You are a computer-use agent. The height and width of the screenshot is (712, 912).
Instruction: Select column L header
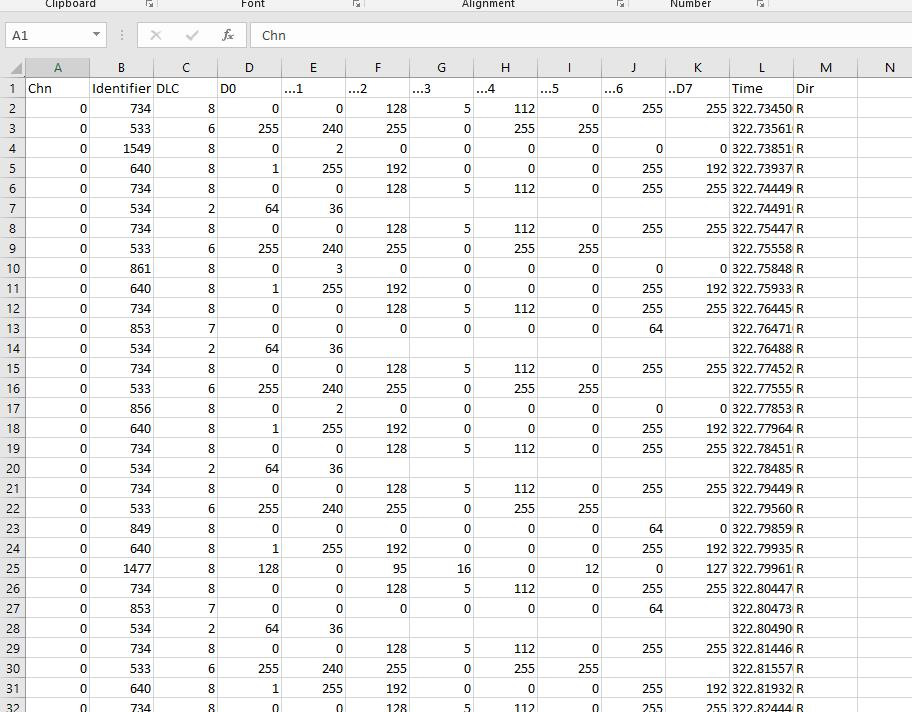point(761,68)
